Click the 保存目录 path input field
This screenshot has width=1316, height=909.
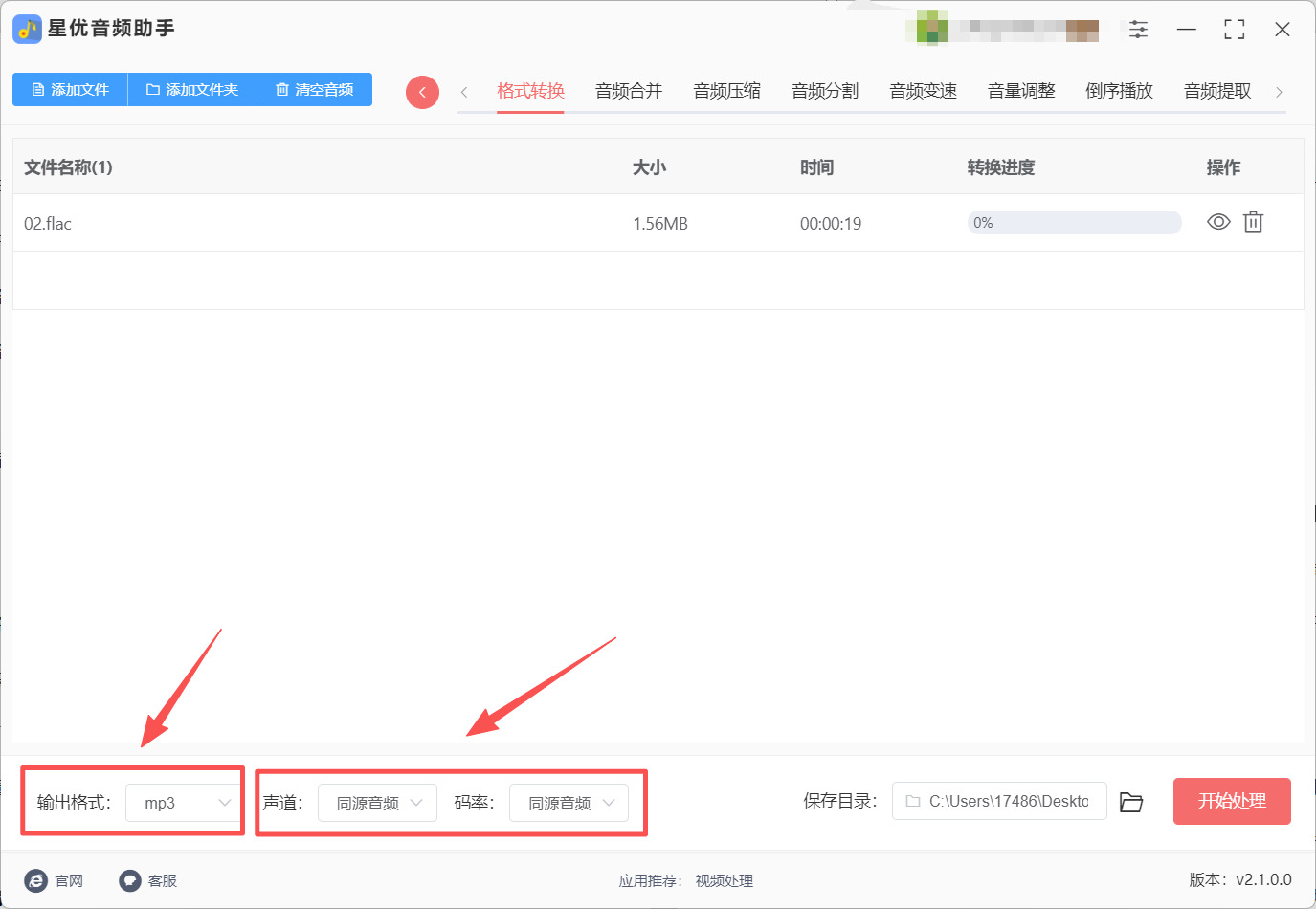[999, 801]
